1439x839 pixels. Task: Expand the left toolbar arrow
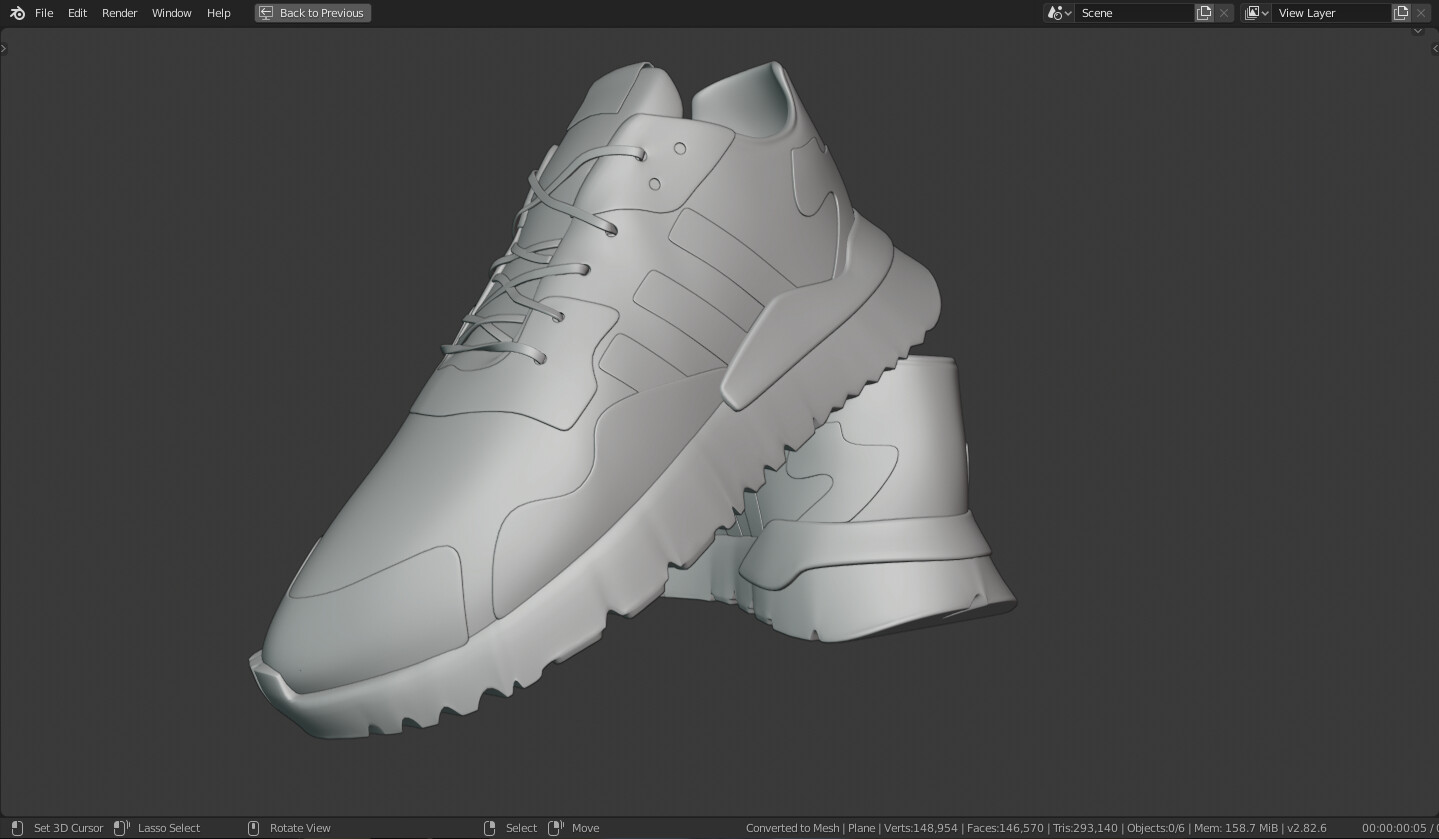tap(4, 48)
